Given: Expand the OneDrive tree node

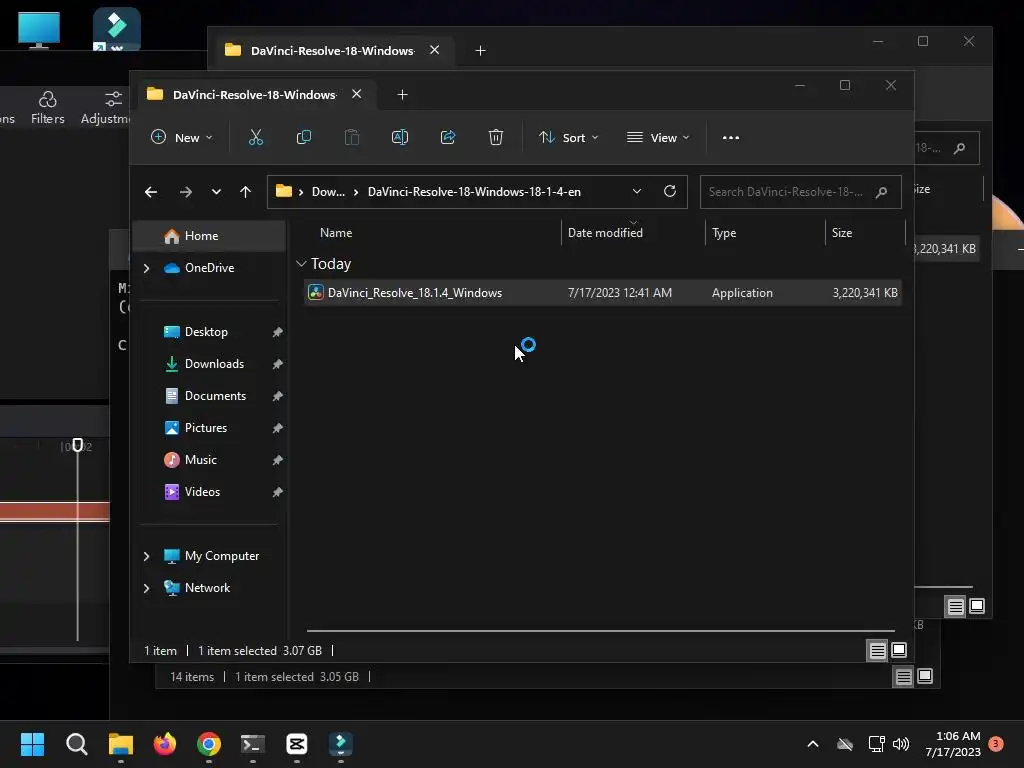Looking at the screenshot, I should click(x=146, y=268).
